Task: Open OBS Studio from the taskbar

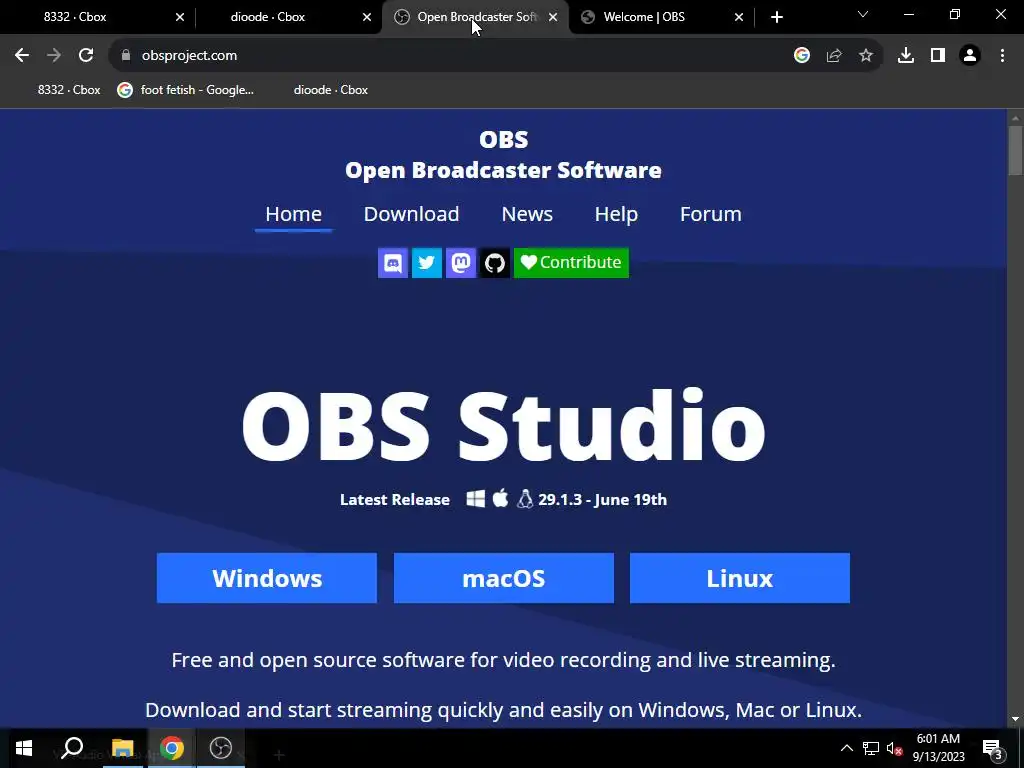Action: coord(221,748)
